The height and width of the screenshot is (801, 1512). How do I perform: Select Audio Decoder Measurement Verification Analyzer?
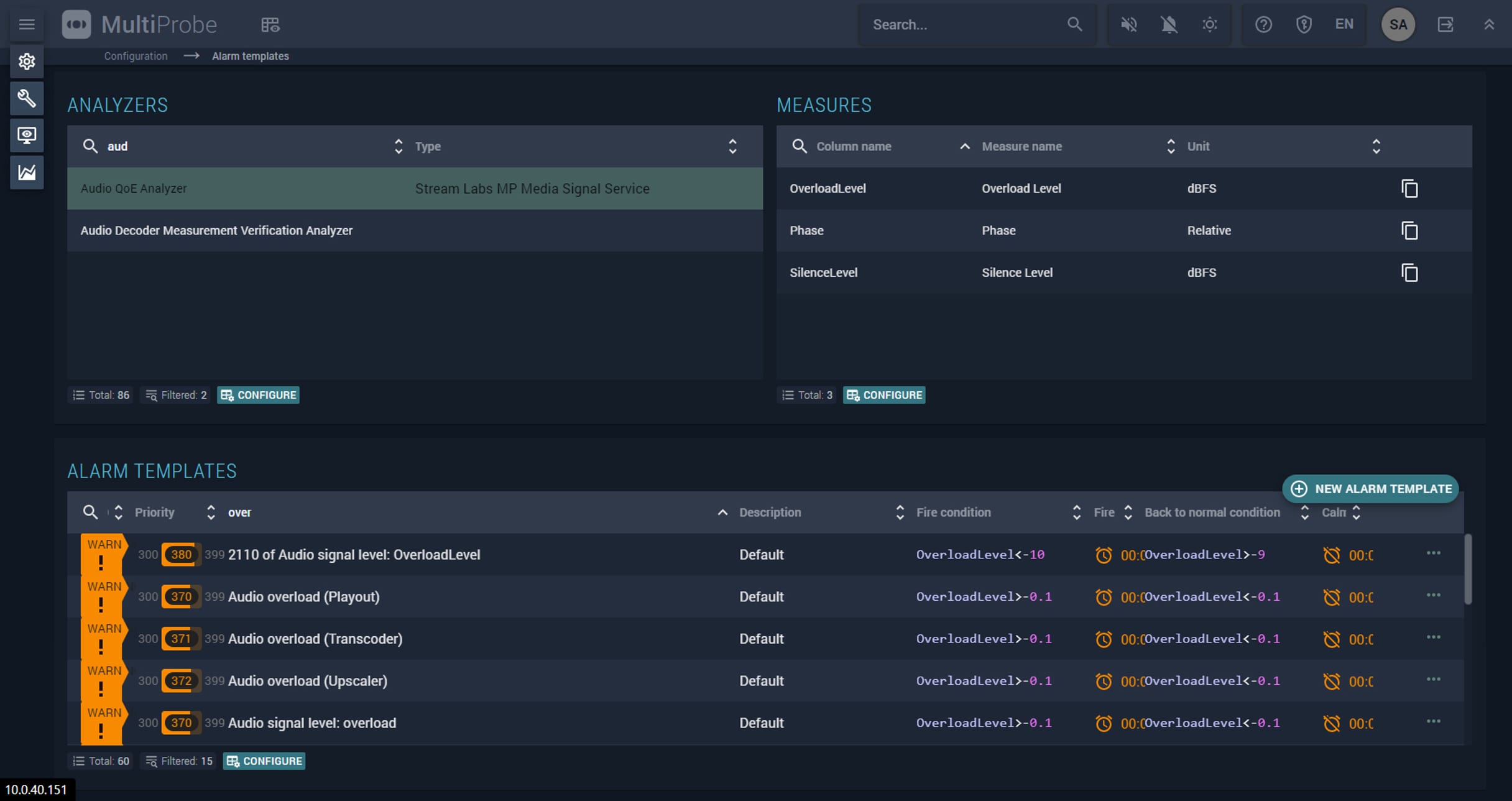click(x=415, y=231)
